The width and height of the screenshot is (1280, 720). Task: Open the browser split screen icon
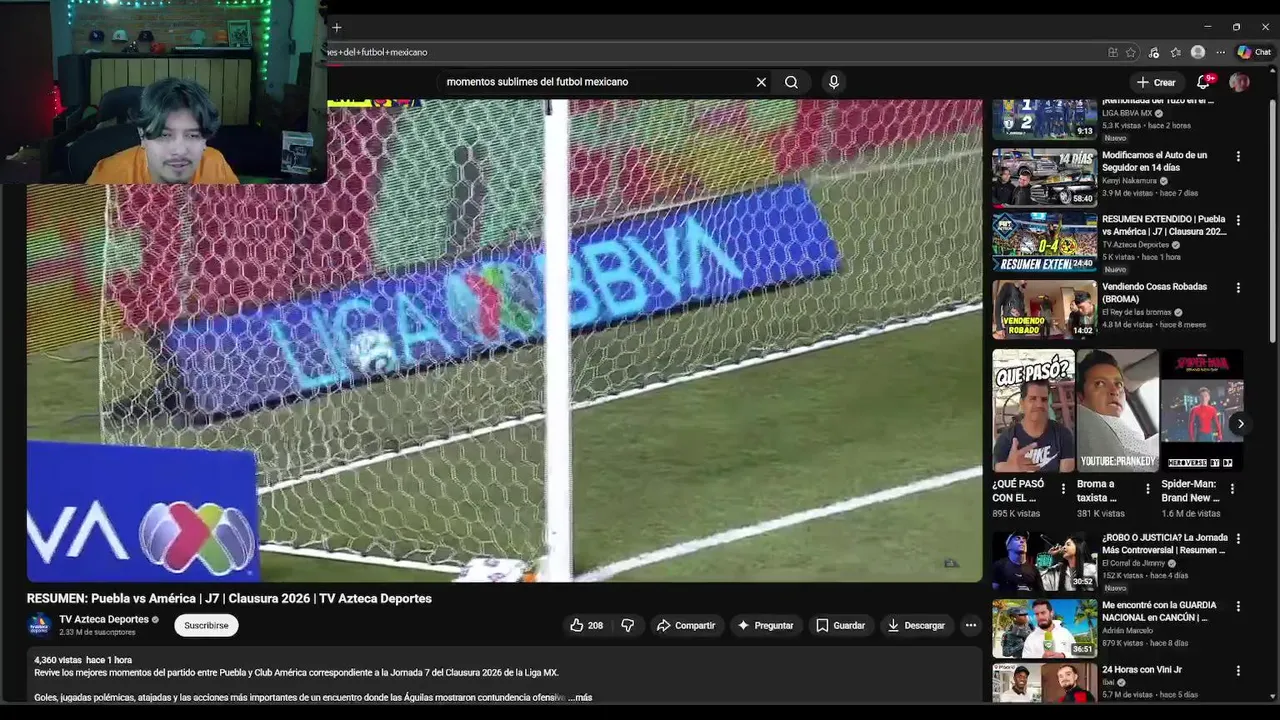pyautogui.click(x=1113, y=52)
